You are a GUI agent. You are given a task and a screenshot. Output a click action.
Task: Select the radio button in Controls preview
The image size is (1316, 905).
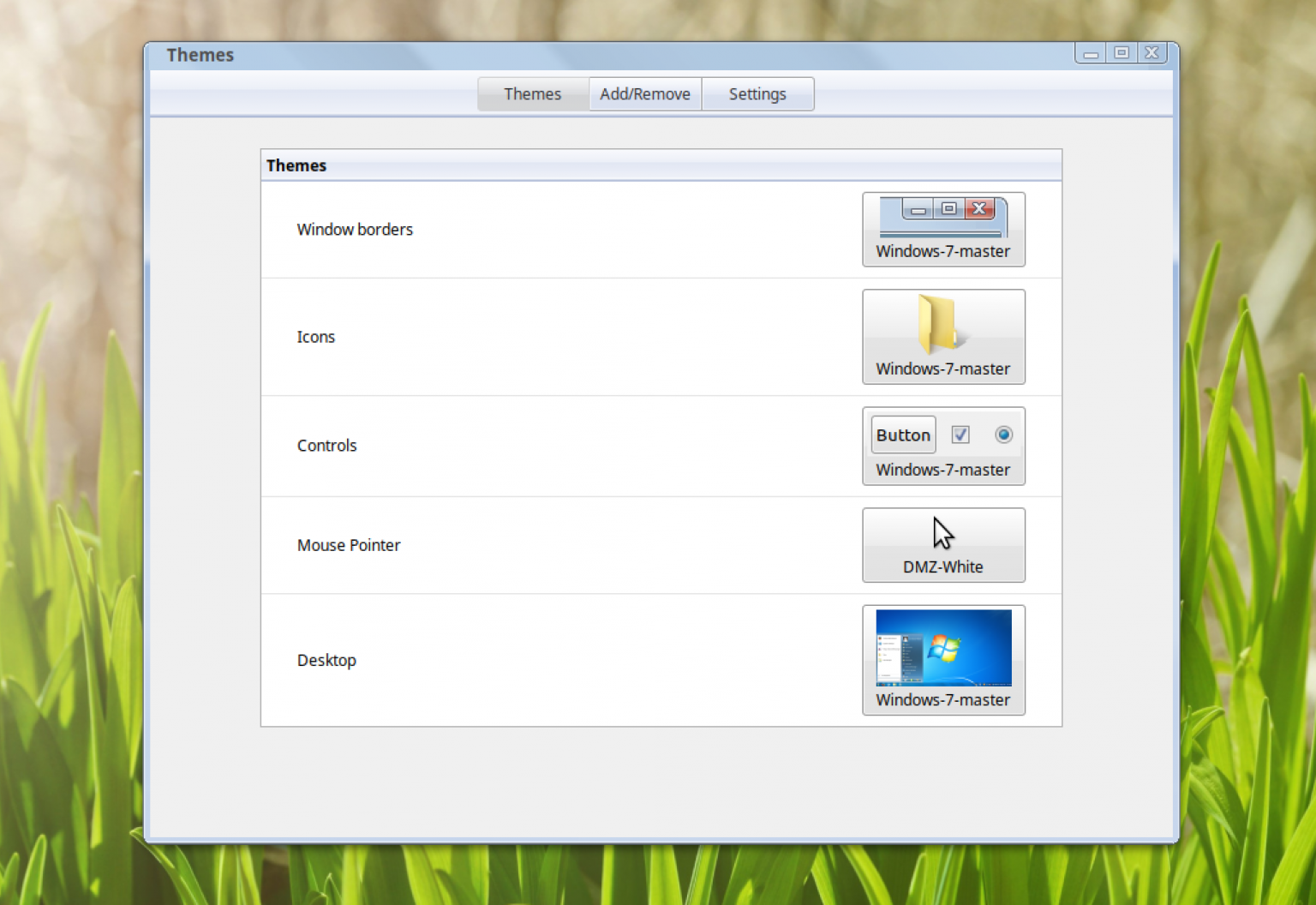pos(1003,435)
